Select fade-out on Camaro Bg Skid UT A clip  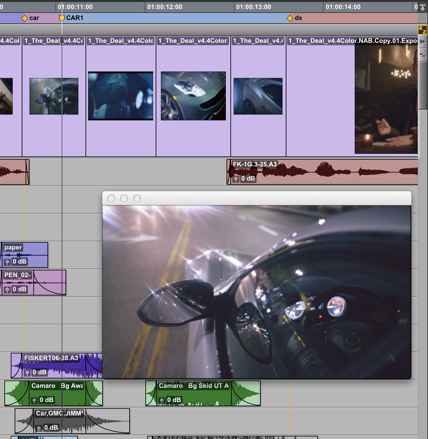(x=246, y=393)
